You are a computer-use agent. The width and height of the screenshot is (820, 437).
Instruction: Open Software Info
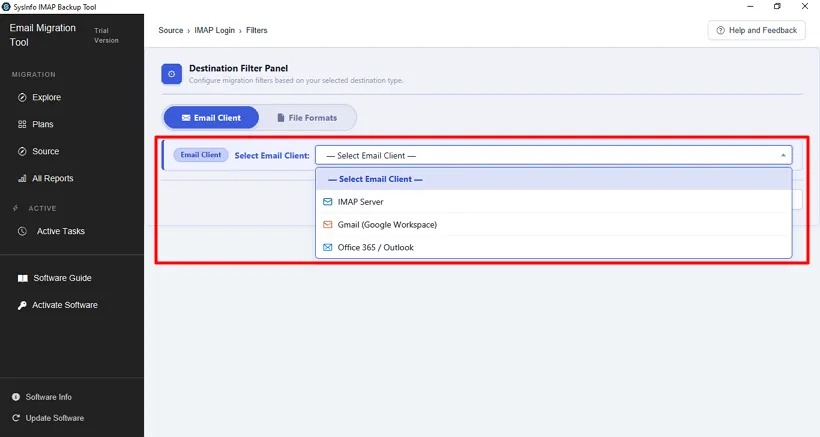[48, 397]
